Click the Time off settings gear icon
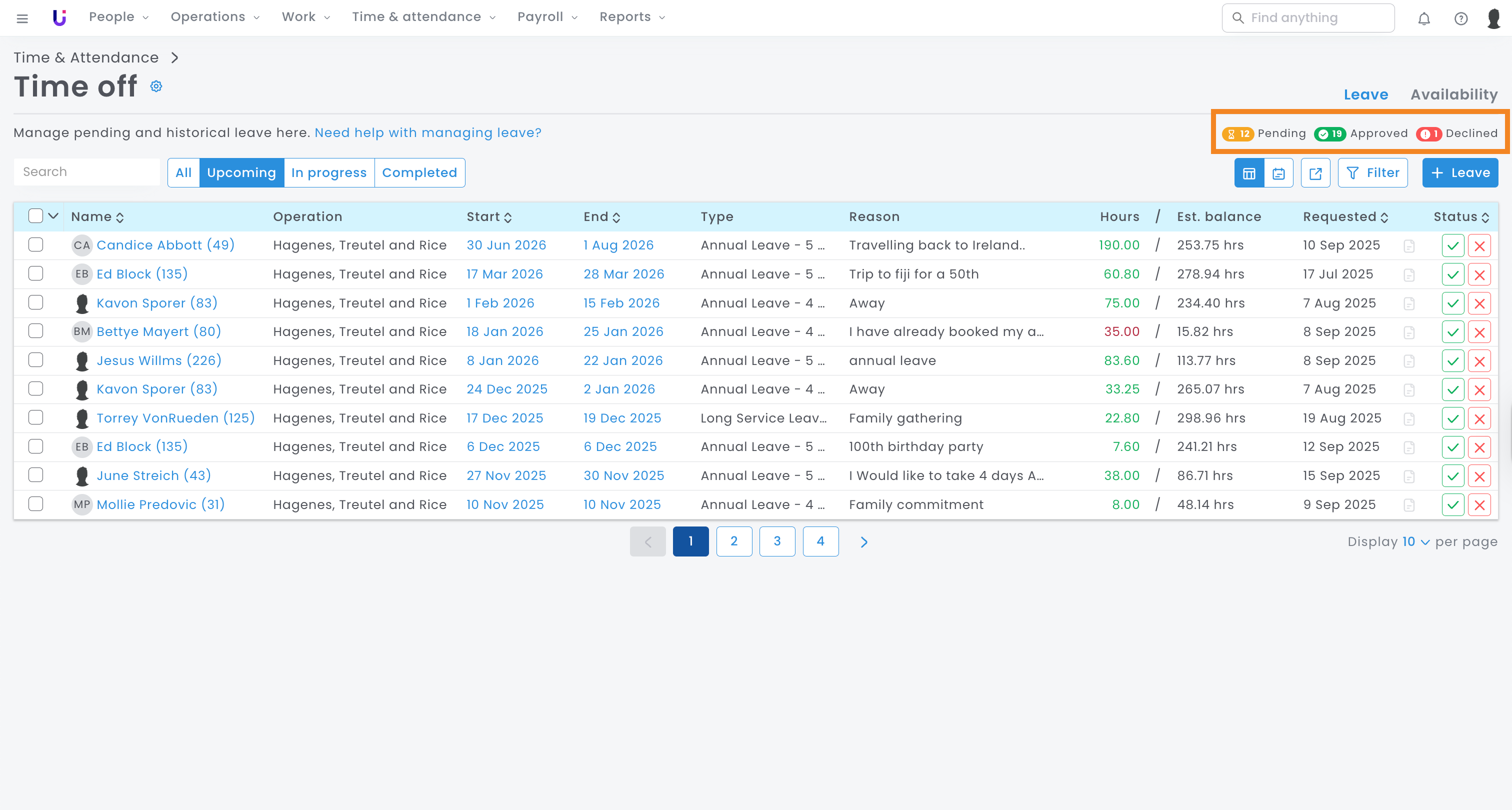Image resolution: width=1512 pixels, height=810 pixels. coord(156,86)
